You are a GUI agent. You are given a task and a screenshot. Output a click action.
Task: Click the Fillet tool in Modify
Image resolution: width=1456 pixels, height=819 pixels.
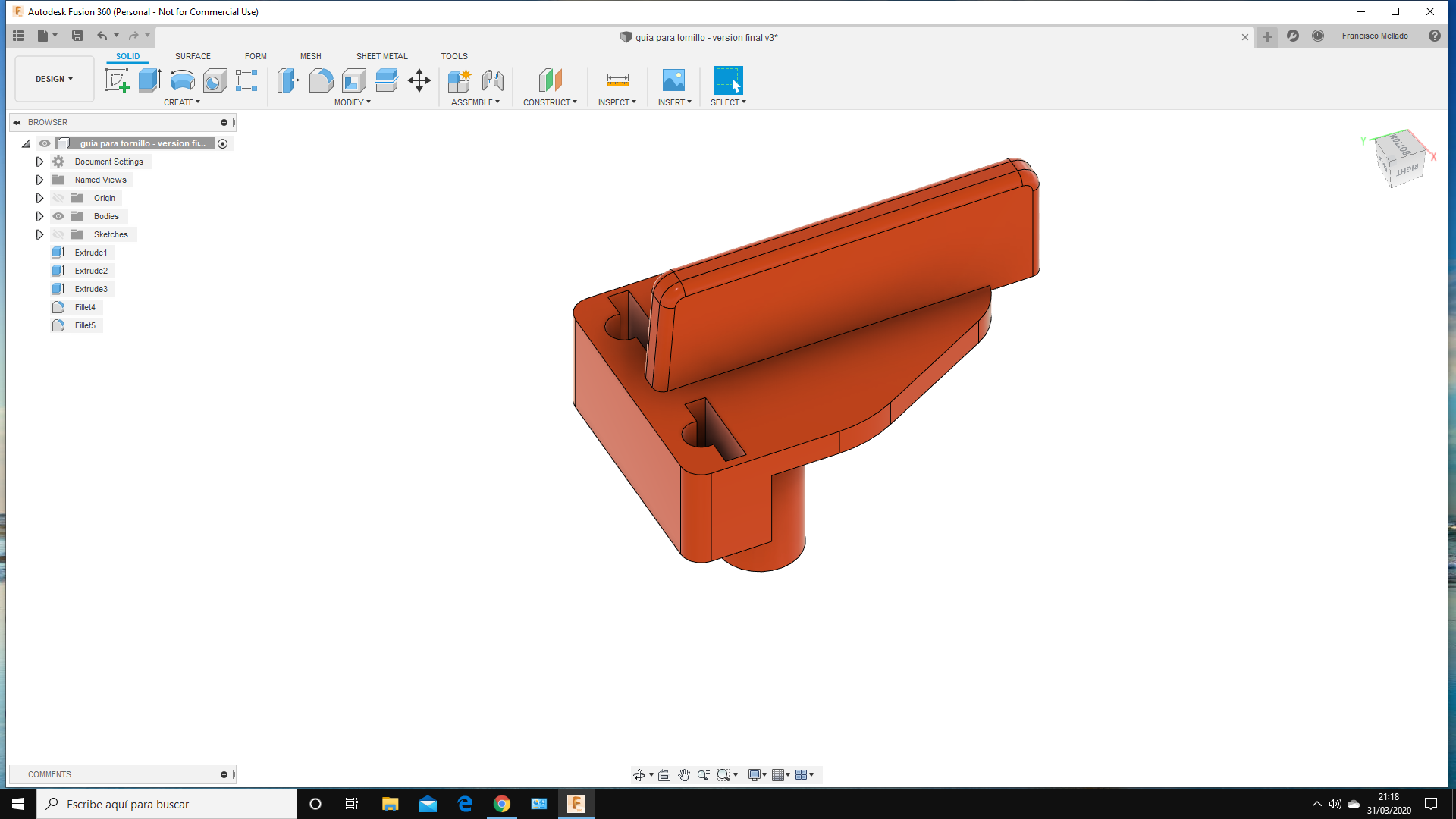point(321,80)
